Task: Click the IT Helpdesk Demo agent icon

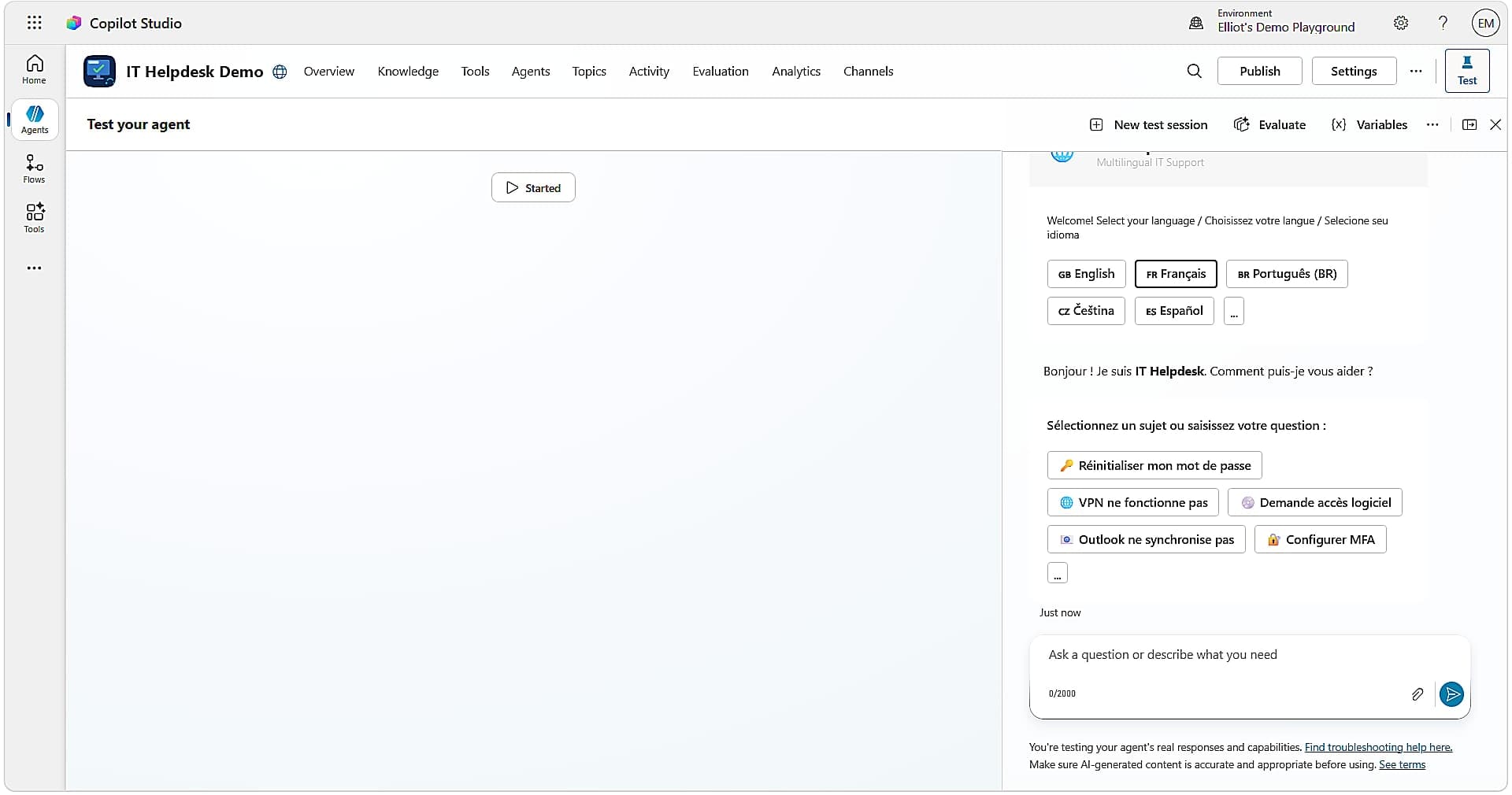Action: 99,72
